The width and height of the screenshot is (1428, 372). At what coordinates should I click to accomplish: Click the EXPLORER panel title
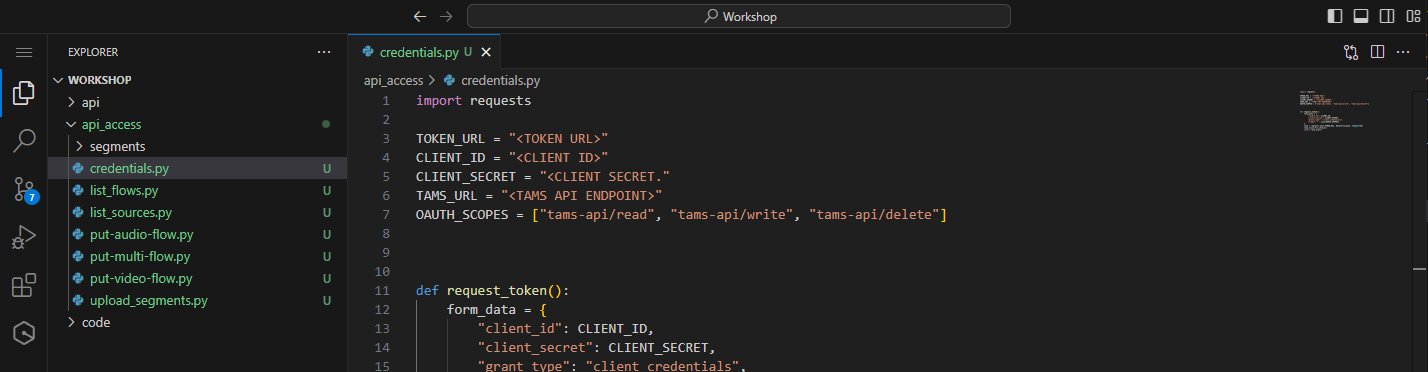click(x=93, y=52)
